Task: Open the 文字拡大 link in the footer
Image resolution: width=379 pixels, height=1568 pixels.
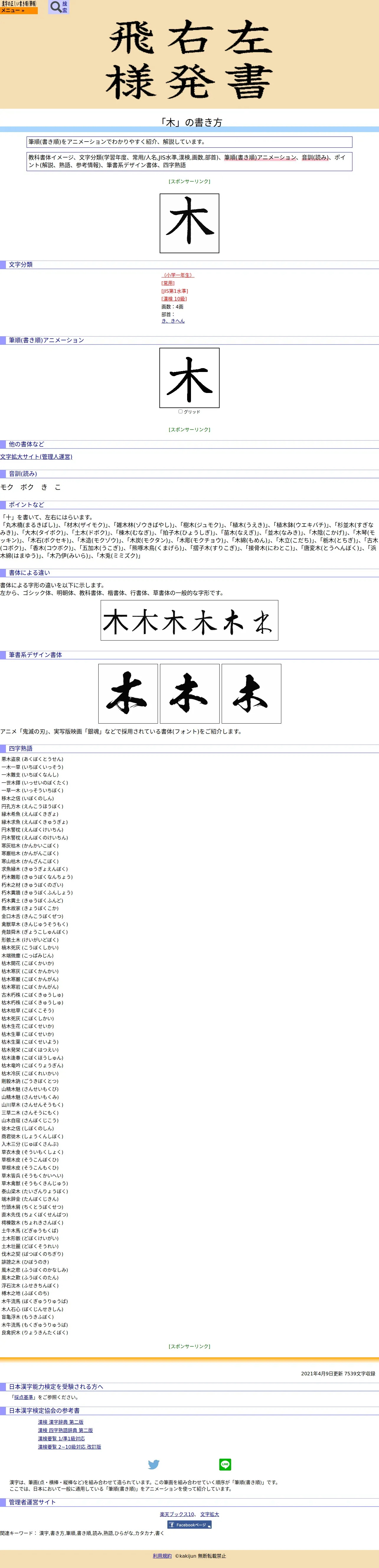Action: [209, 1515]
